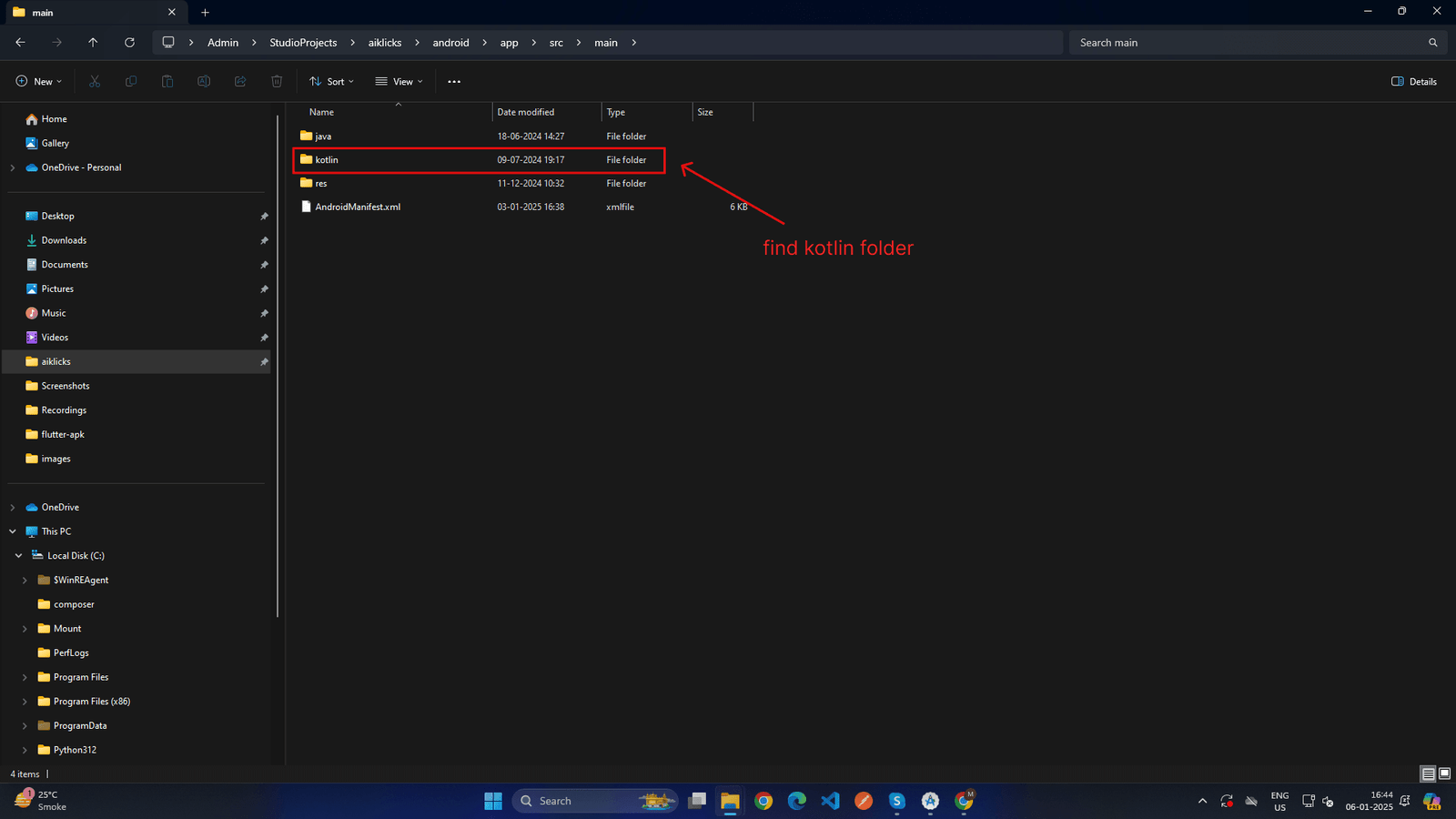Expand the Program Files tree node

click(25, 678)
